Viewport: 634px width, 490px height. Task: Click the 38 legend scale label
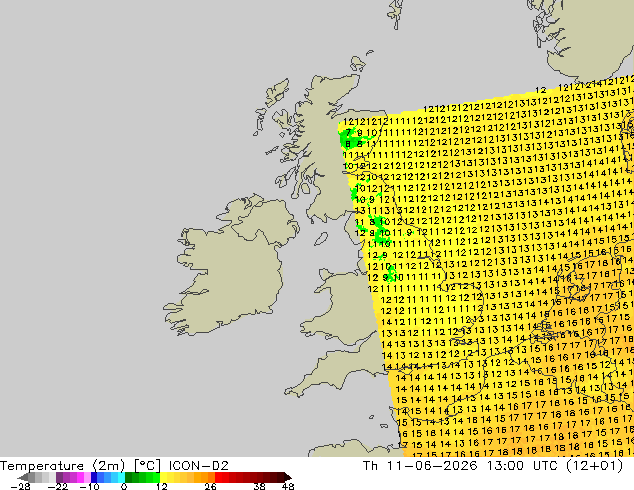coord(260,486)
